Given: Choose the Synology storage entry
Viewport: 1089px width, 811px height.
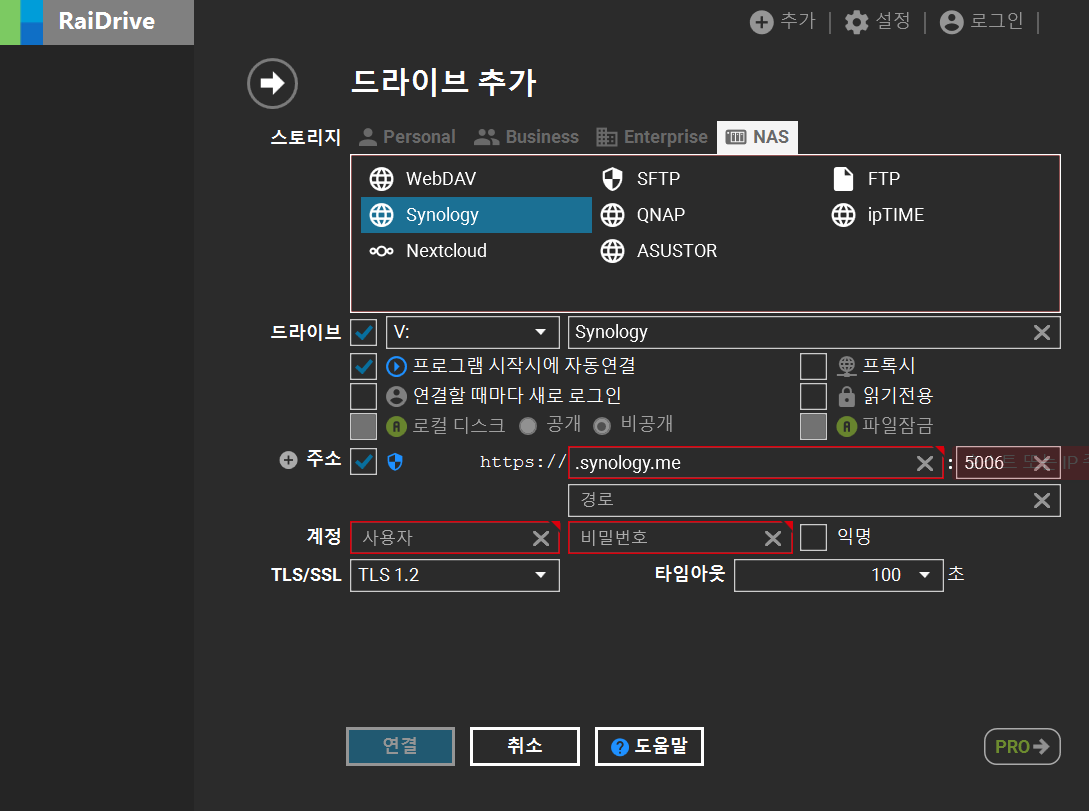Looking at the screenshot, I should [x=476, y=215].
